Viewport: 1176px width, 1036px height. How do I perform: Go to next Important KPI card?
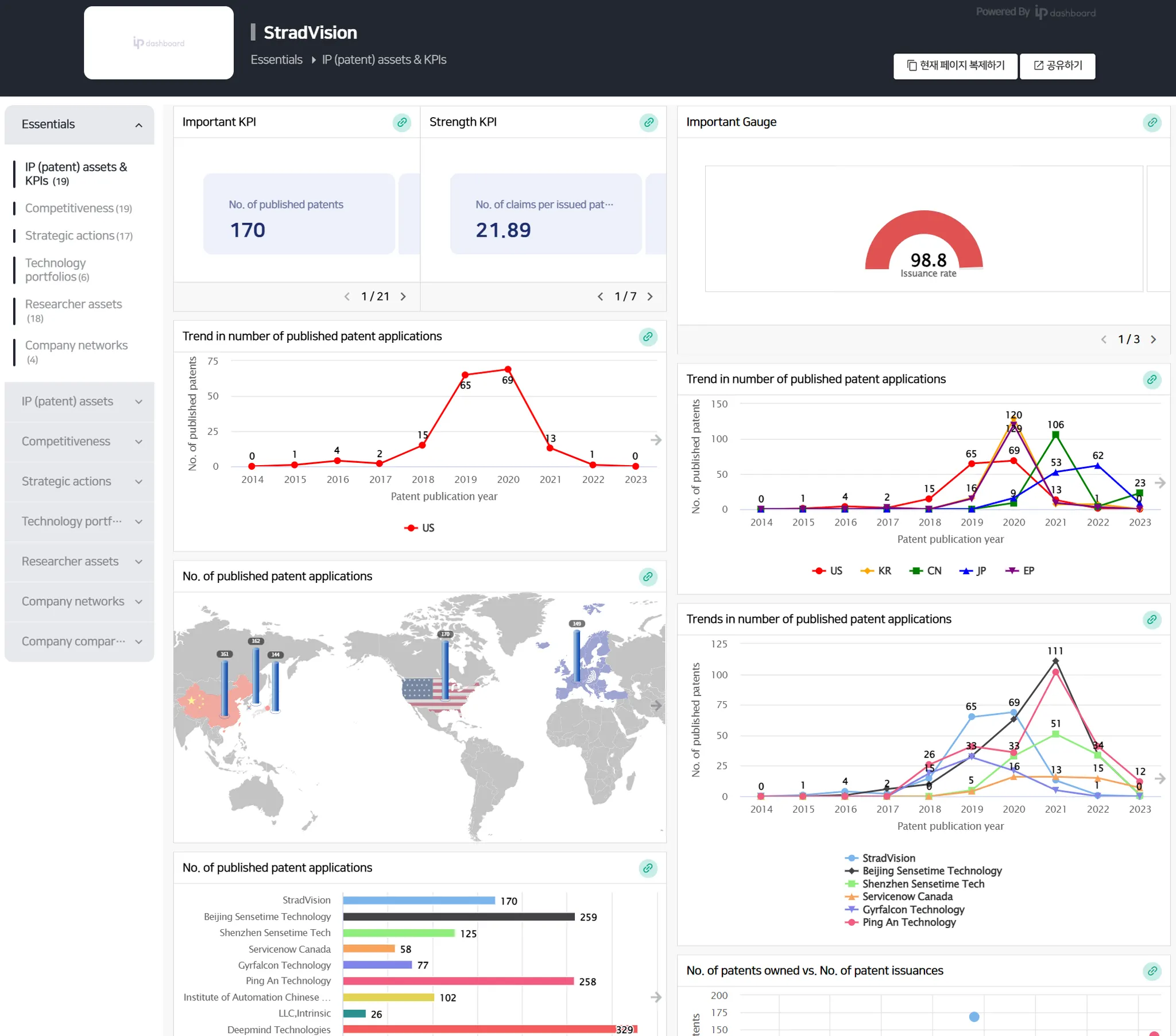403,296
